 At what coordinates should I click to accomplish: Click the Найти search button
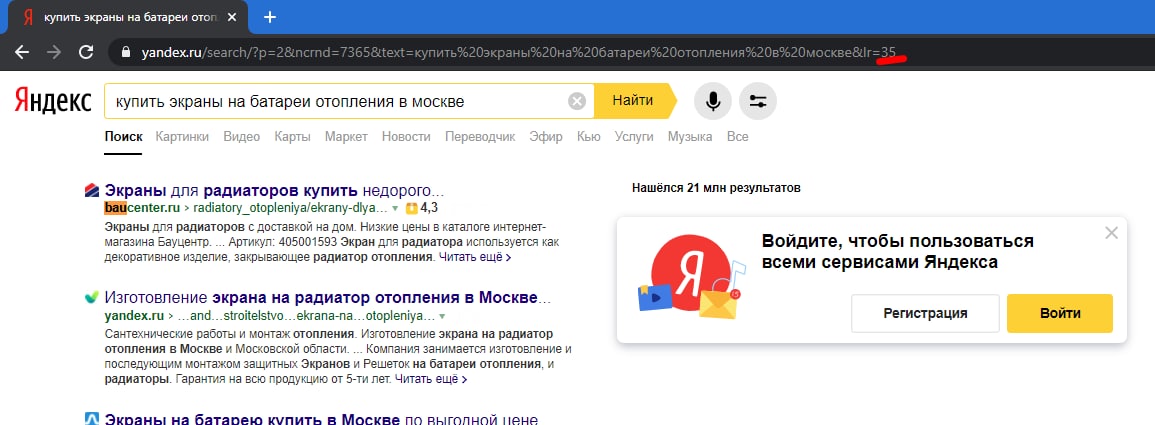pos(633,101)
